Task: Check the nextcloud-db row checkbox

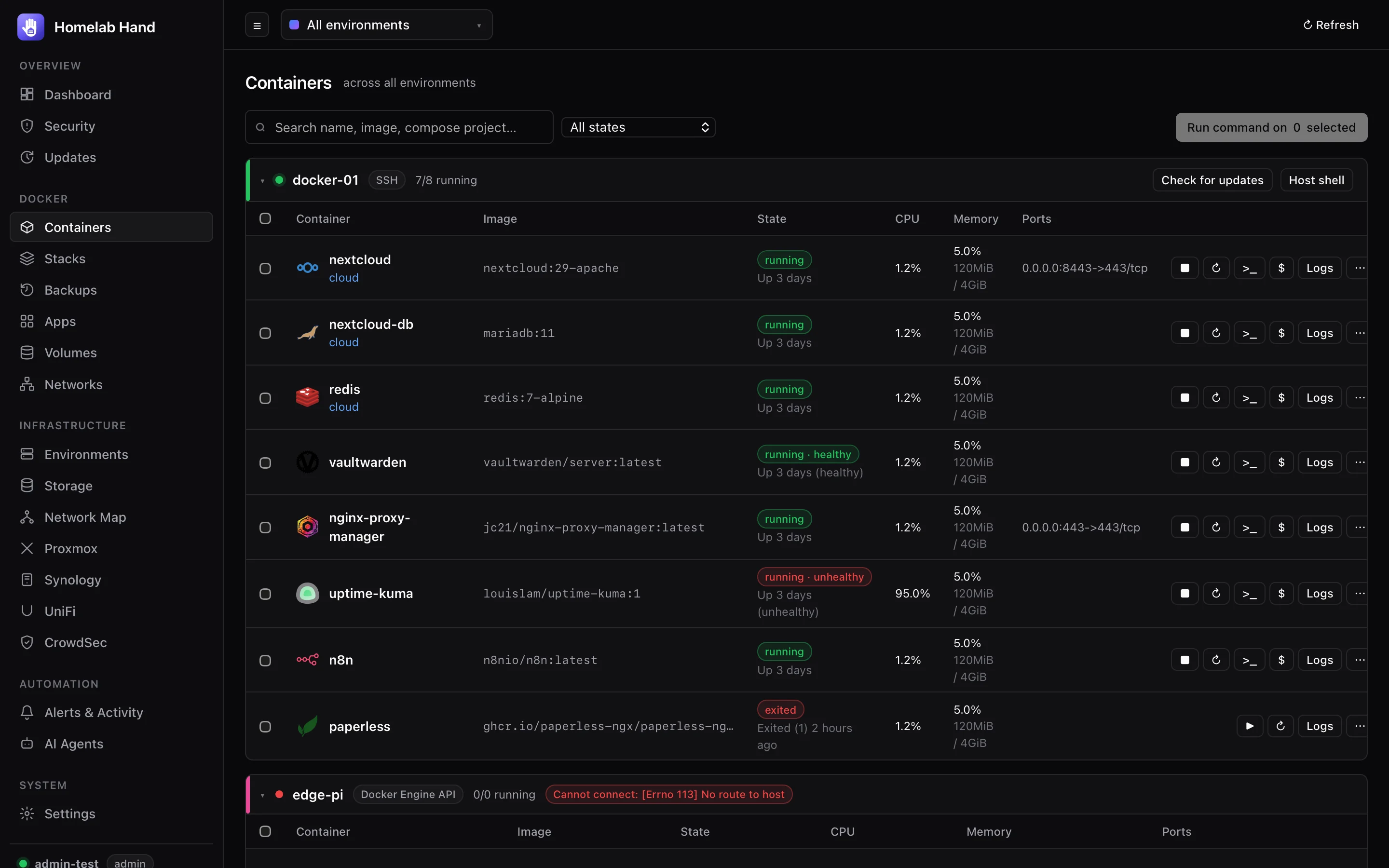Action: pyautogui.click(x=265, y=334)
